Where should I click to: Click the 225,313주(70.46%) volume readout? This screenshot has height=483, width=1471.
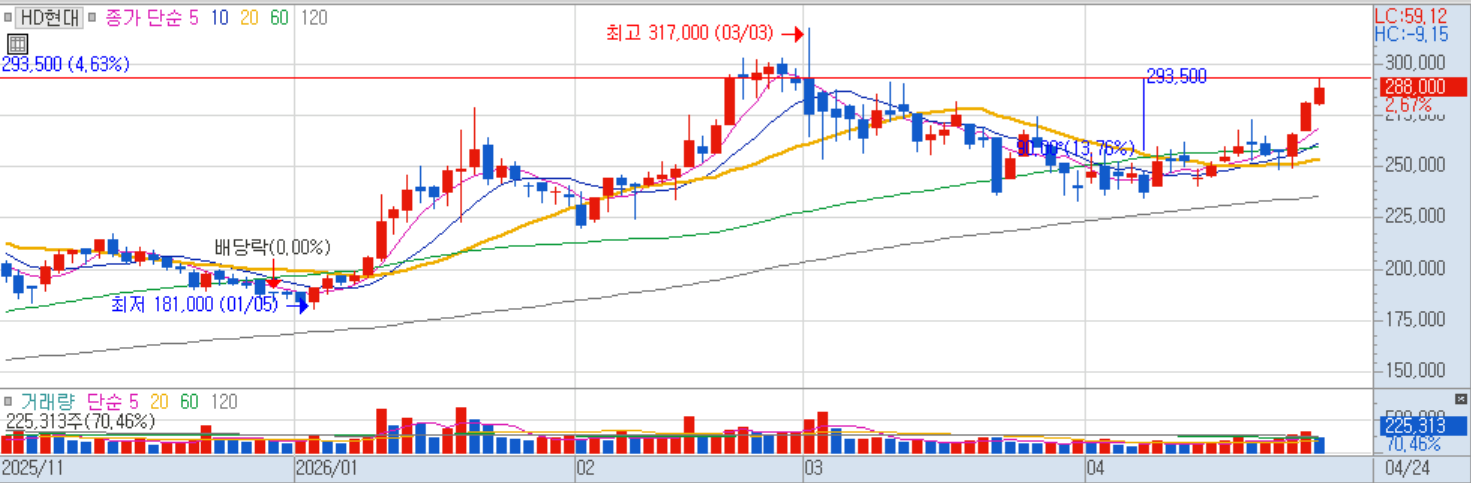click(81, 421)
